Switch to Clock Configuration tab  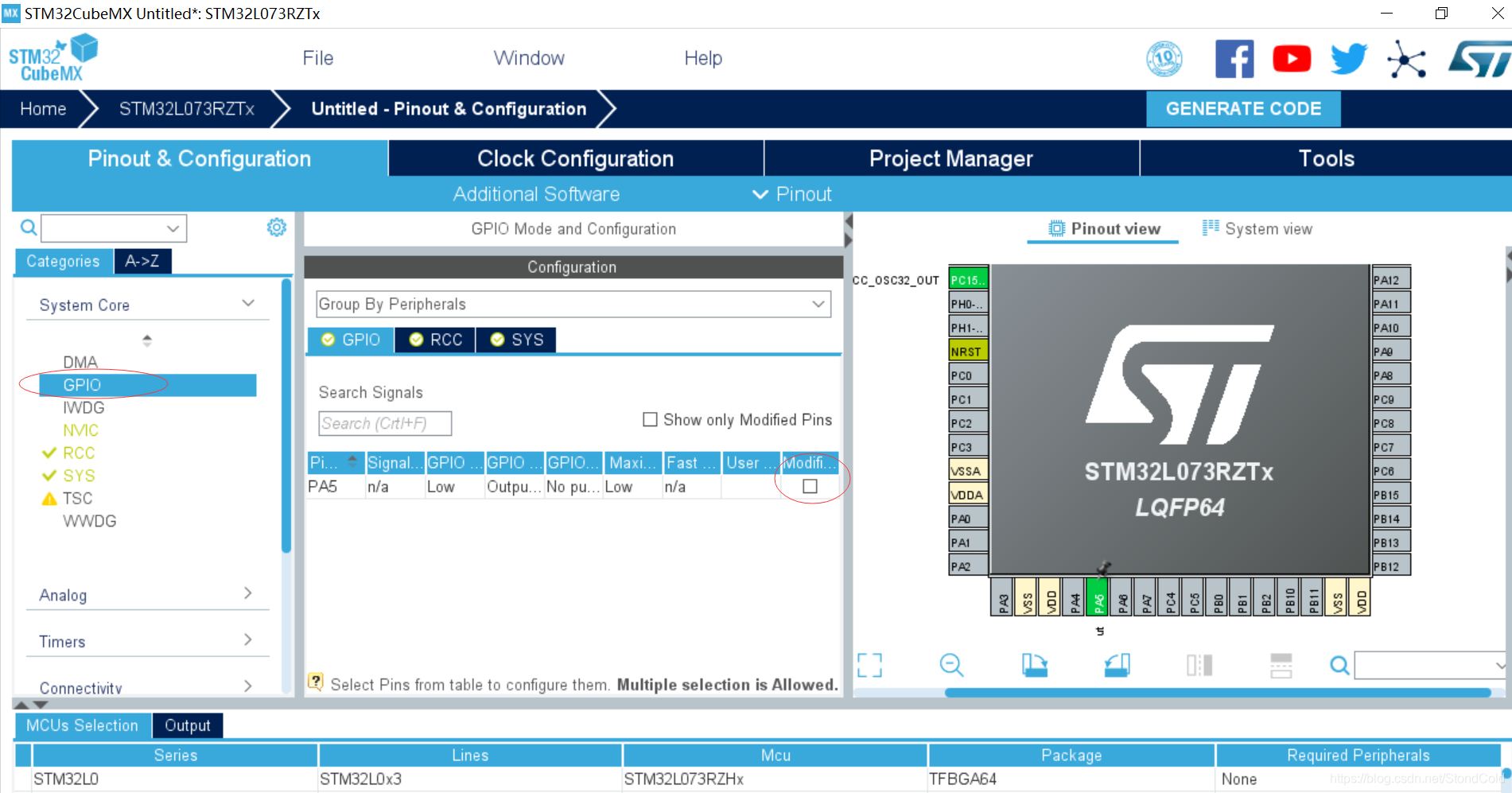click(x=576, y=158)
